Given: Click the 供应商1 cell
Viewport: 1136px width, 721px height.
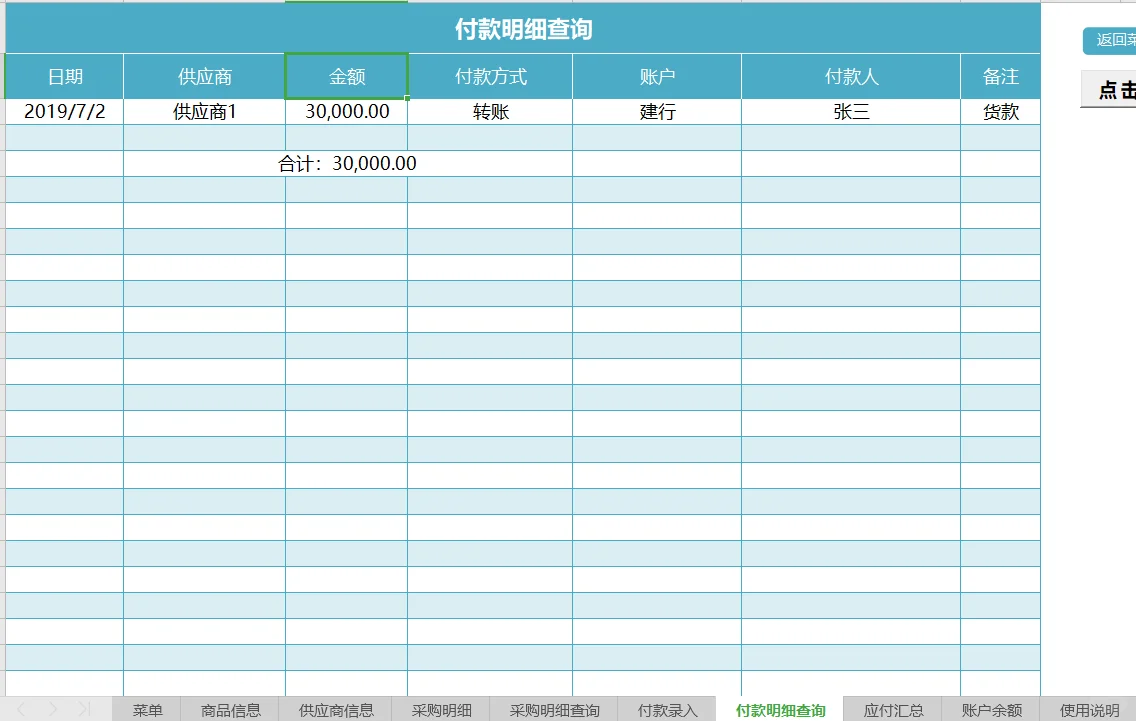Looking at the screenshot, I should tap(203, 111).
